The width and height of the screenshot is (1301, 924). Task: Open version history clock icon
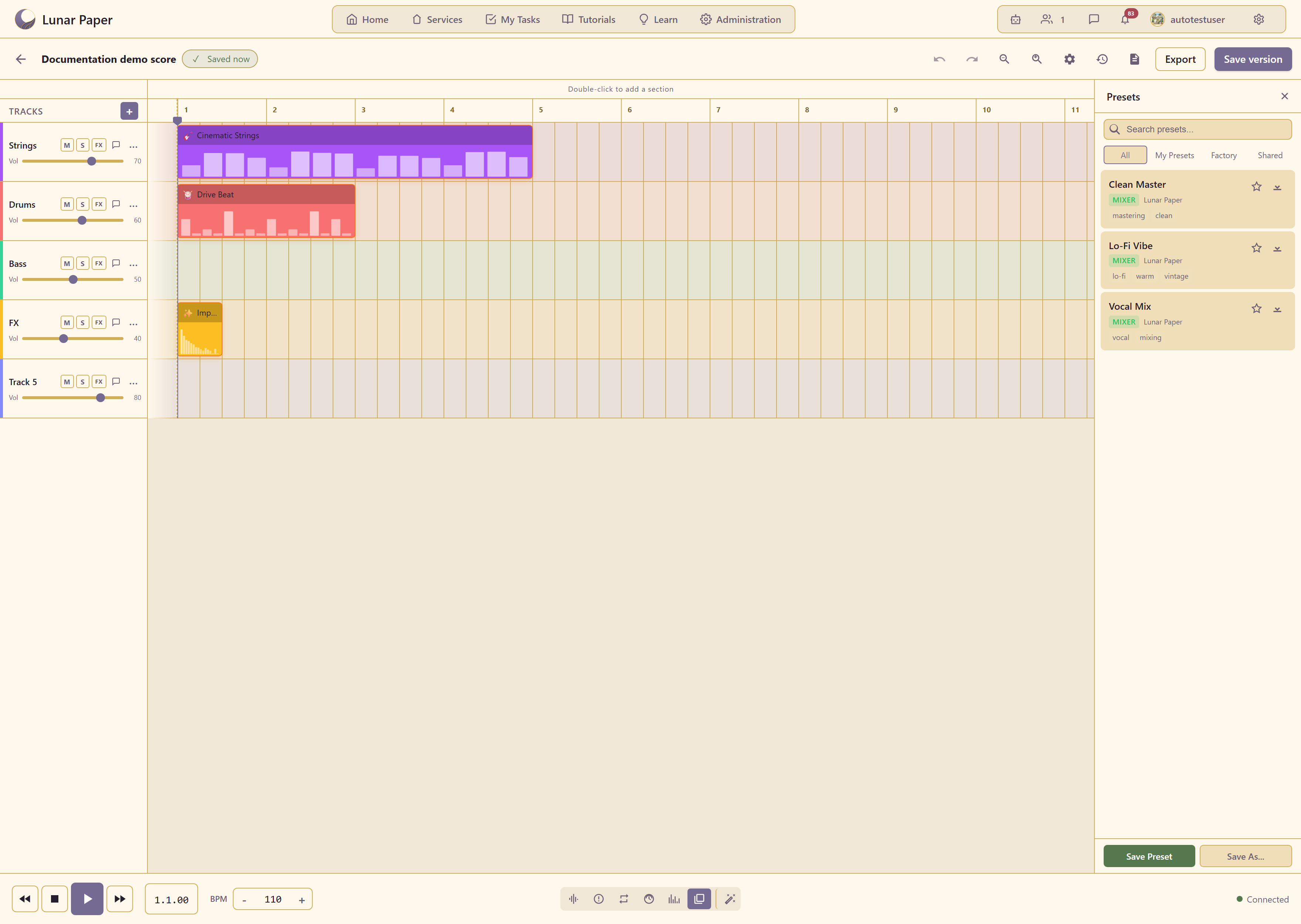(1102, 59)
